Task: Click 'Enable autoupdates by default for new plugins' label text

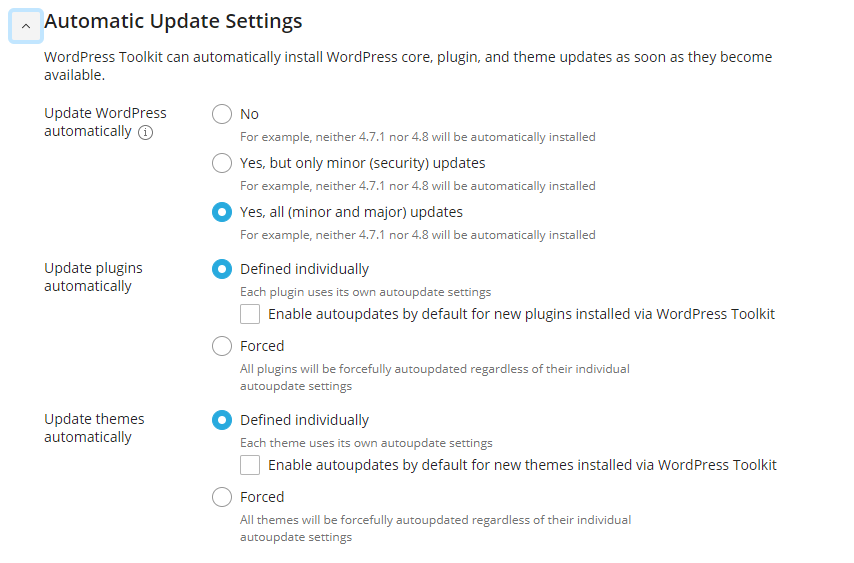Action: [521, 314]
